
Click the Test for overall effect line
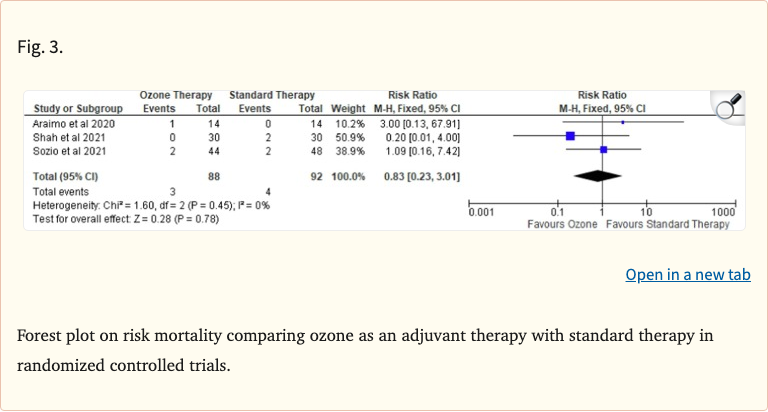coord(126,217)
